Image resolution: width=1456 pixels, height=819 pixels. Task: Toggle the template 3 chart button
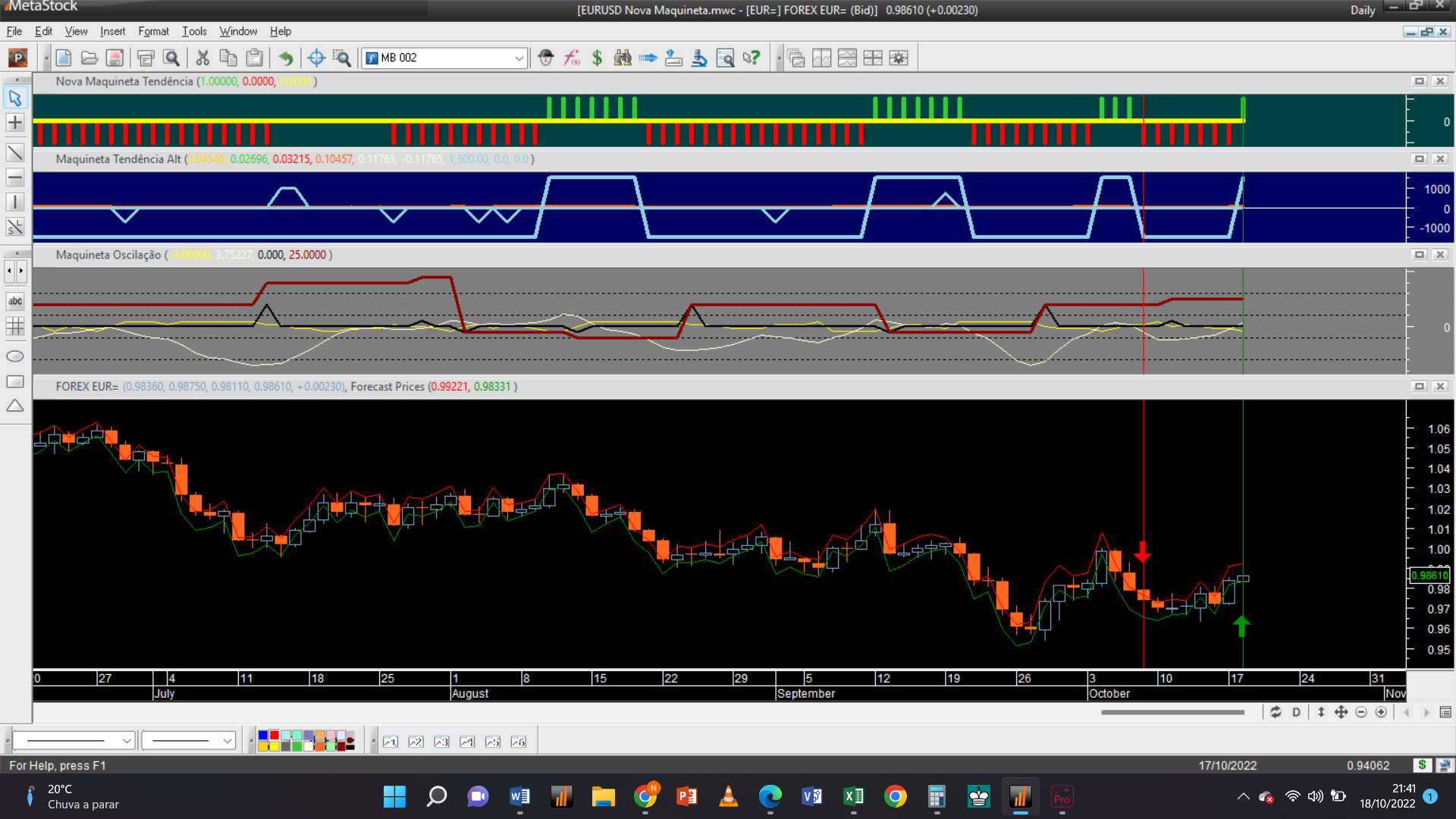(x=441, y=742)
